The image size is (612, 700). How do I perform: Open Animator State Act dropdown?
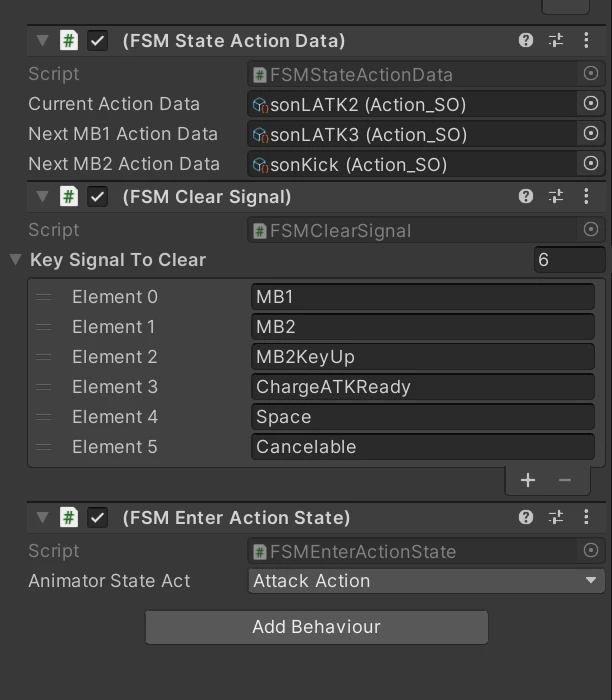pos(426,581)
